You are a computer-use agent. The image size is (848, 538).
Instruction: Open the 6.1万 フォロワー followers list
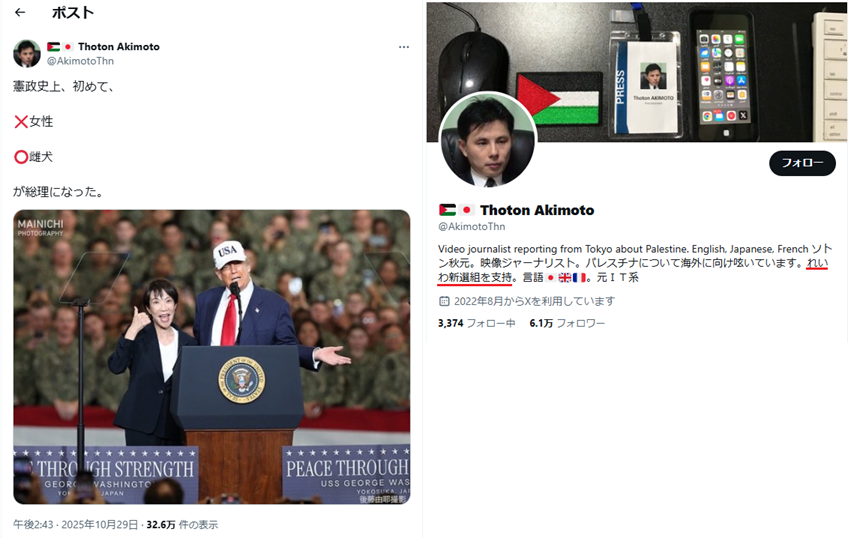click(567, 323)
